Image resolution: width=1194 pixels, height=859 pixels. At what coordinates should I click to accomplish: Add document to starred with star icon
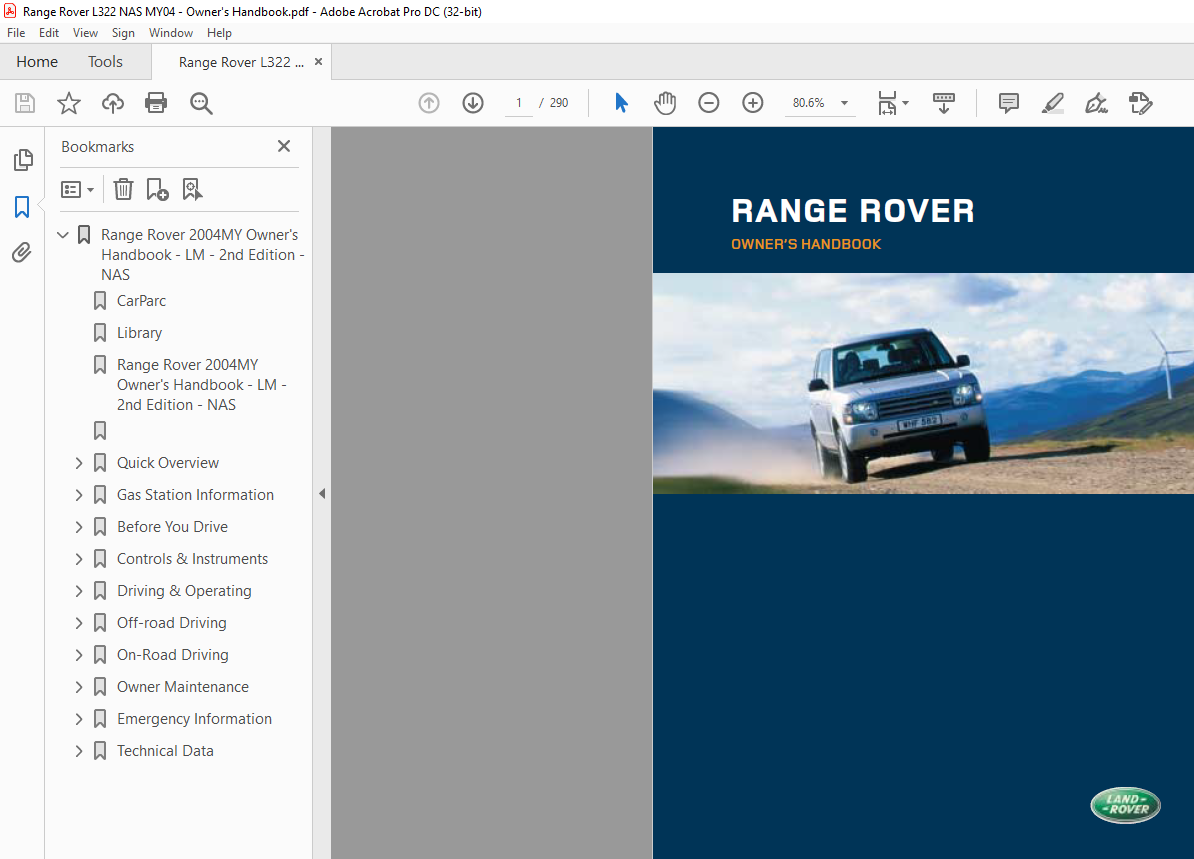tap(69, 103)
